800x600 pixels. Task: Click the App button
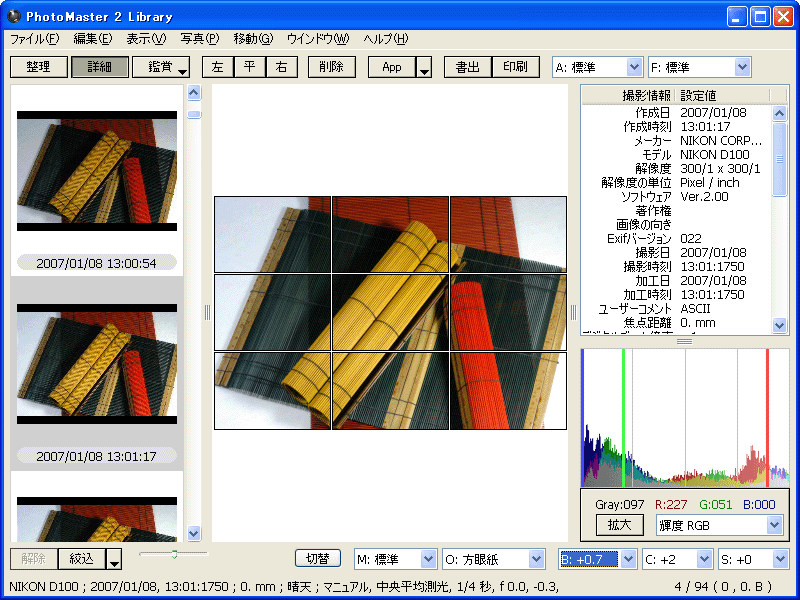click(392, 67)
